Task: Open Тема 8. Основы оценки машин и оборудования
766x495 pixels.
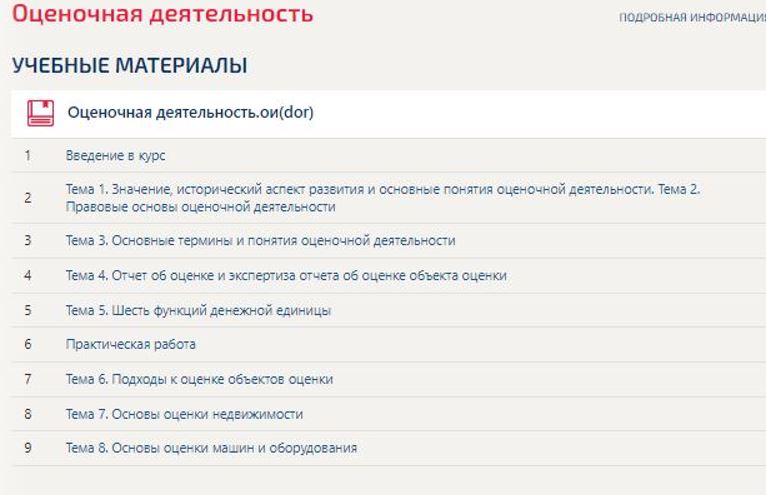Action: click(211, 448)
